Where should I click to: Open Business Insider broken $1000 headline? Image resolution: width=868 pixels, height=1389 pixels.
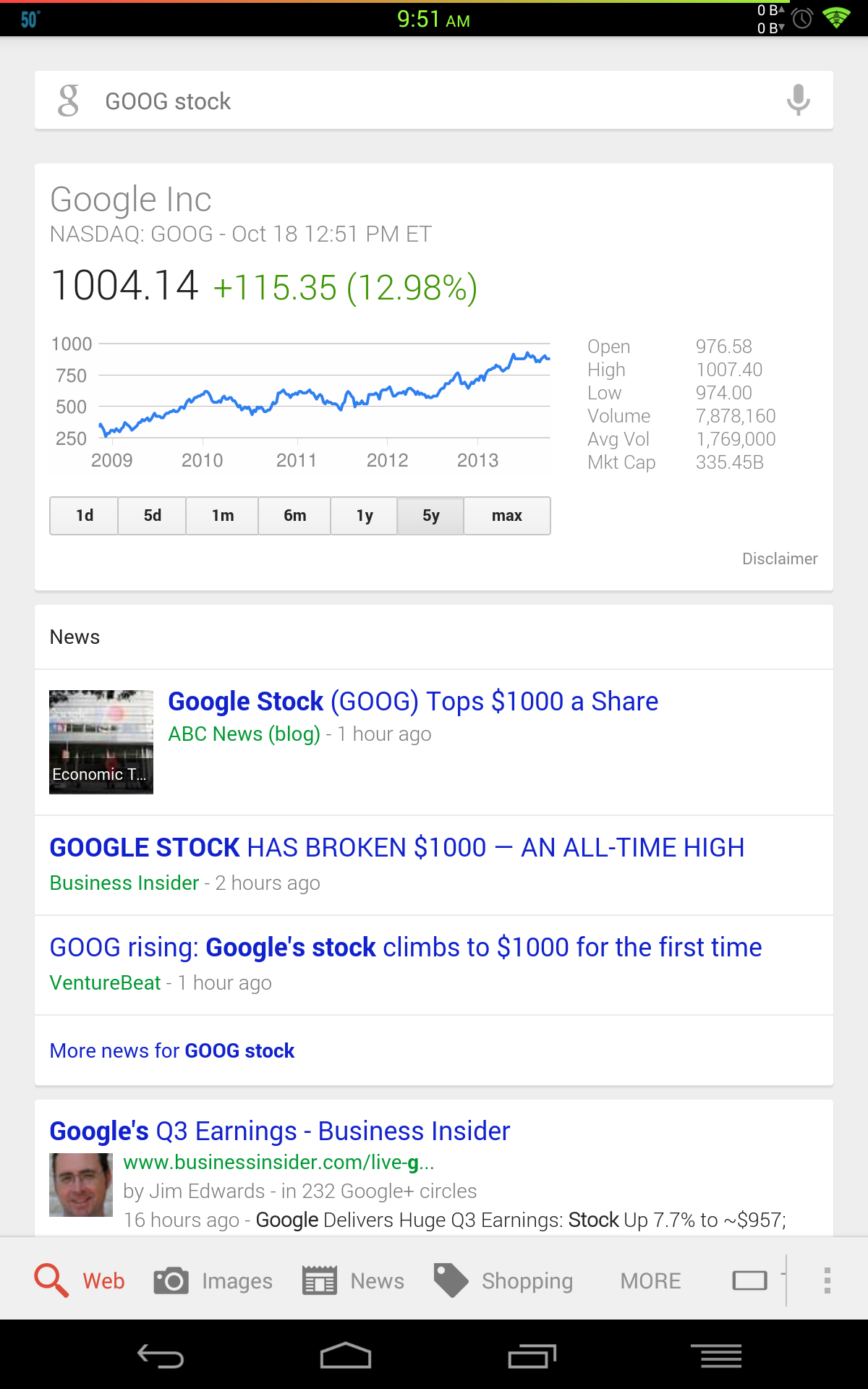[397, 848]
